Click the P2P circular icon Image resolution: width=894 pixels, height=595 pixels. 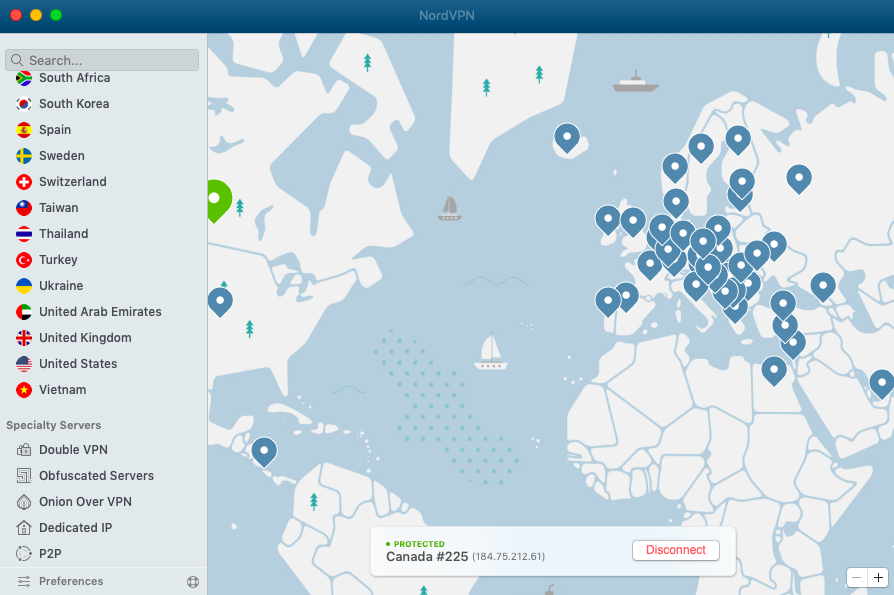coord(24,553)
